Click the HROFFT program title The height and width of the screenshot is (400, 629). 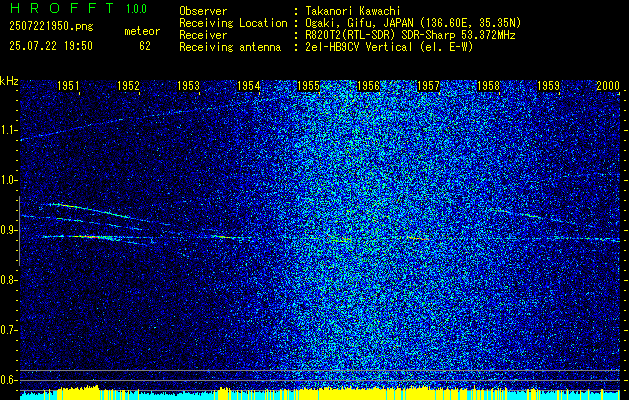(62, 8)
